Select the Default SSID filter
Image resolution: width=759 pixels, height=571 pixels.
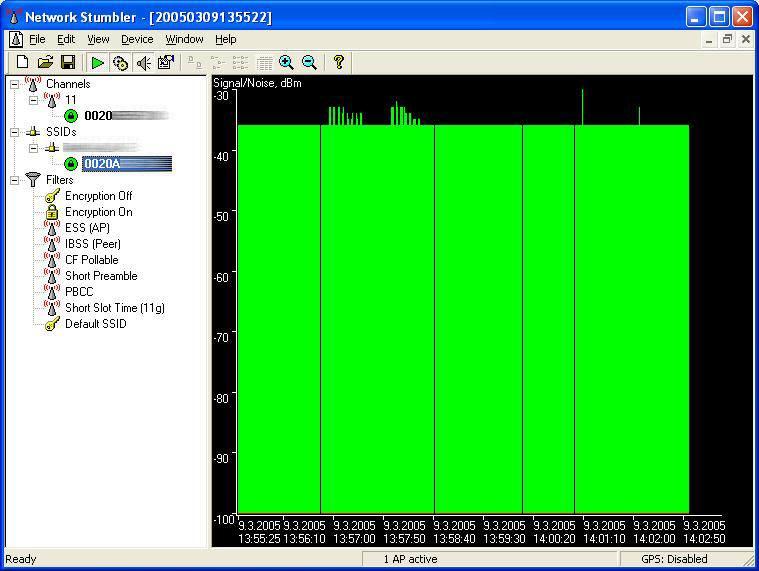point(96,323)
